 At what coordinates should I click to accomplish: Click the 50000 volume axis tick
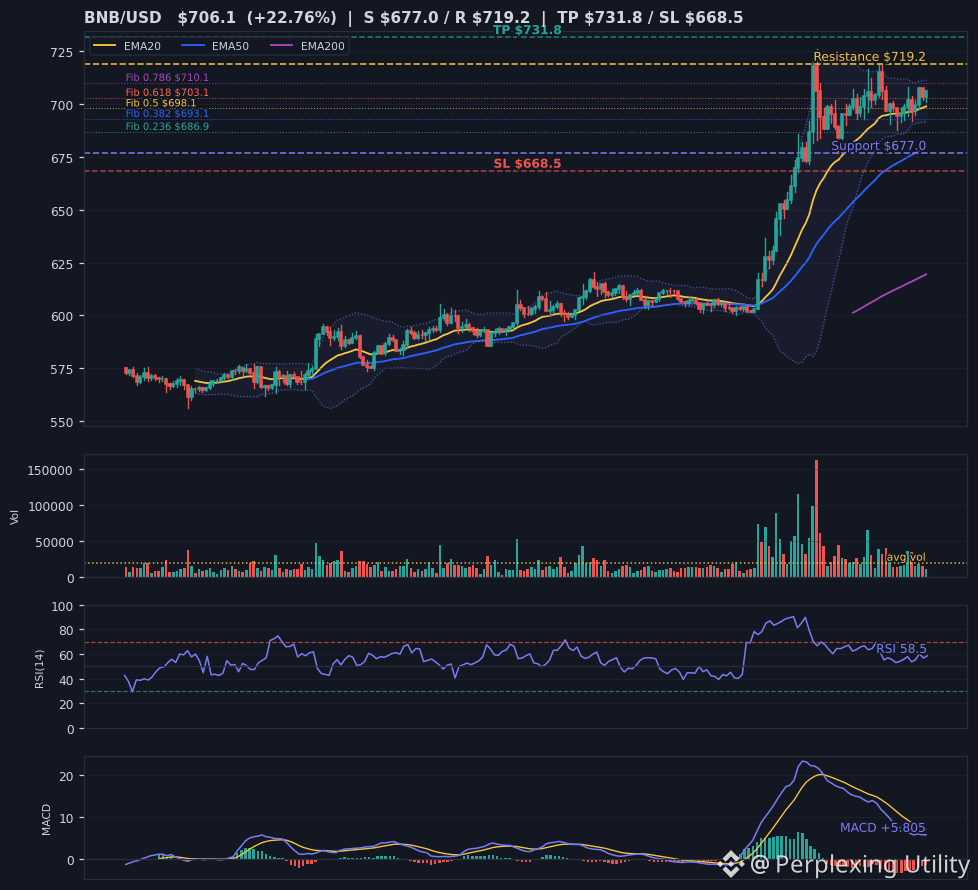(54, 543)
